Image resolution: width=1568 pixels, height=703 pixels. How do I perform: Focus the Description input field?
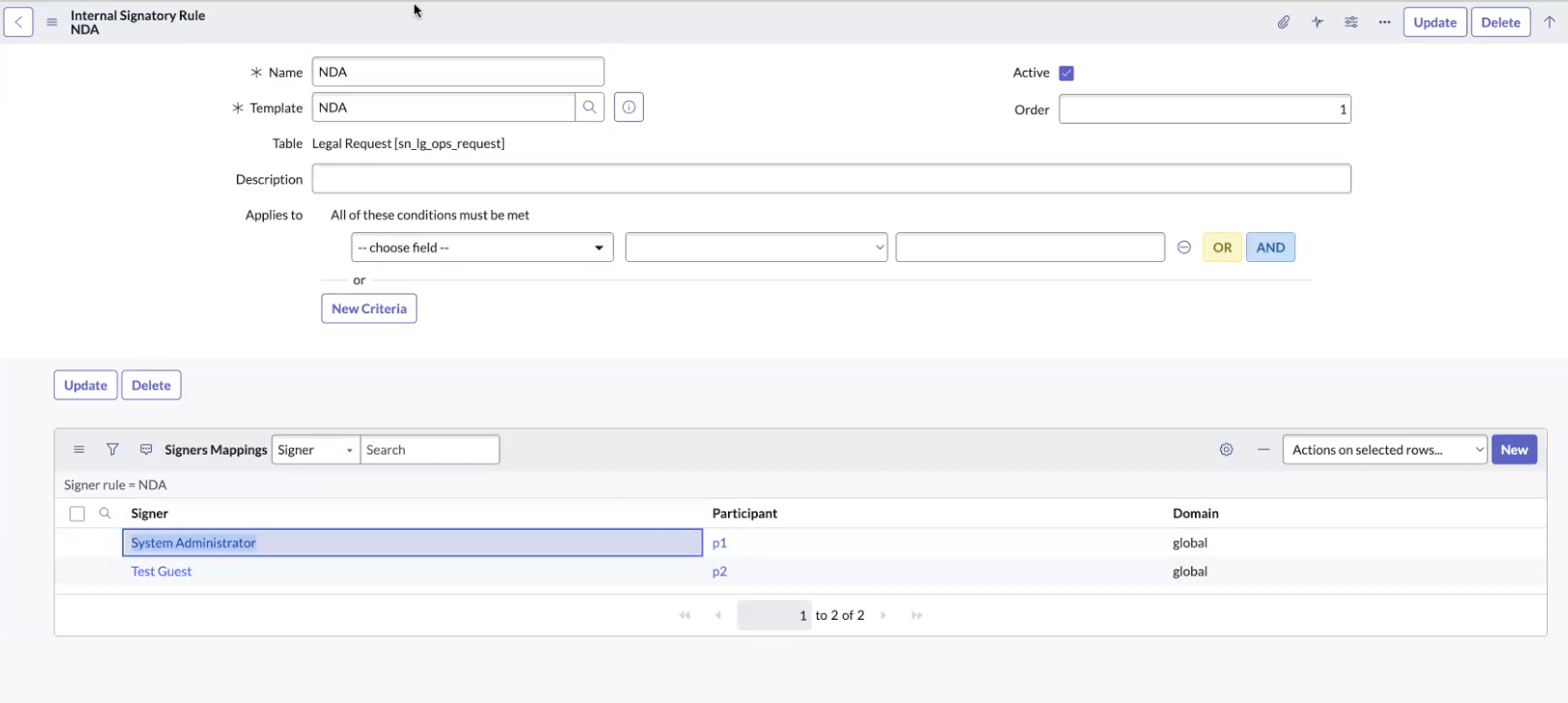click(831, 179)
